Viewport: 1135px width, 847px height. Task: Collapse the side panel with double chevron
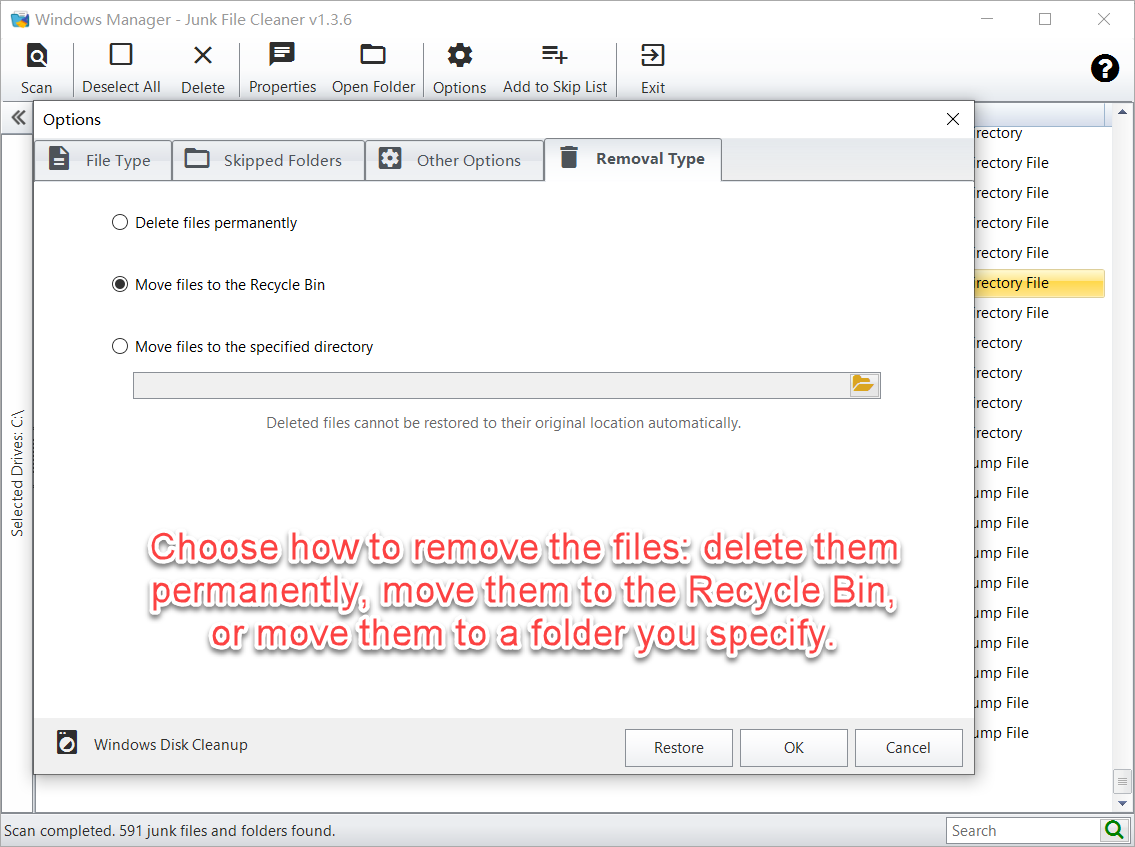coord(18,118)
